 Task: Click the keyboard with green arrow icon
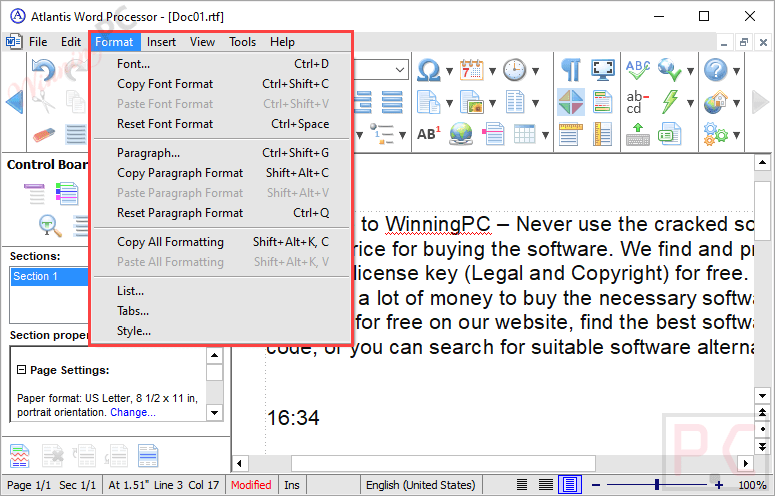[x=638, y=134]
